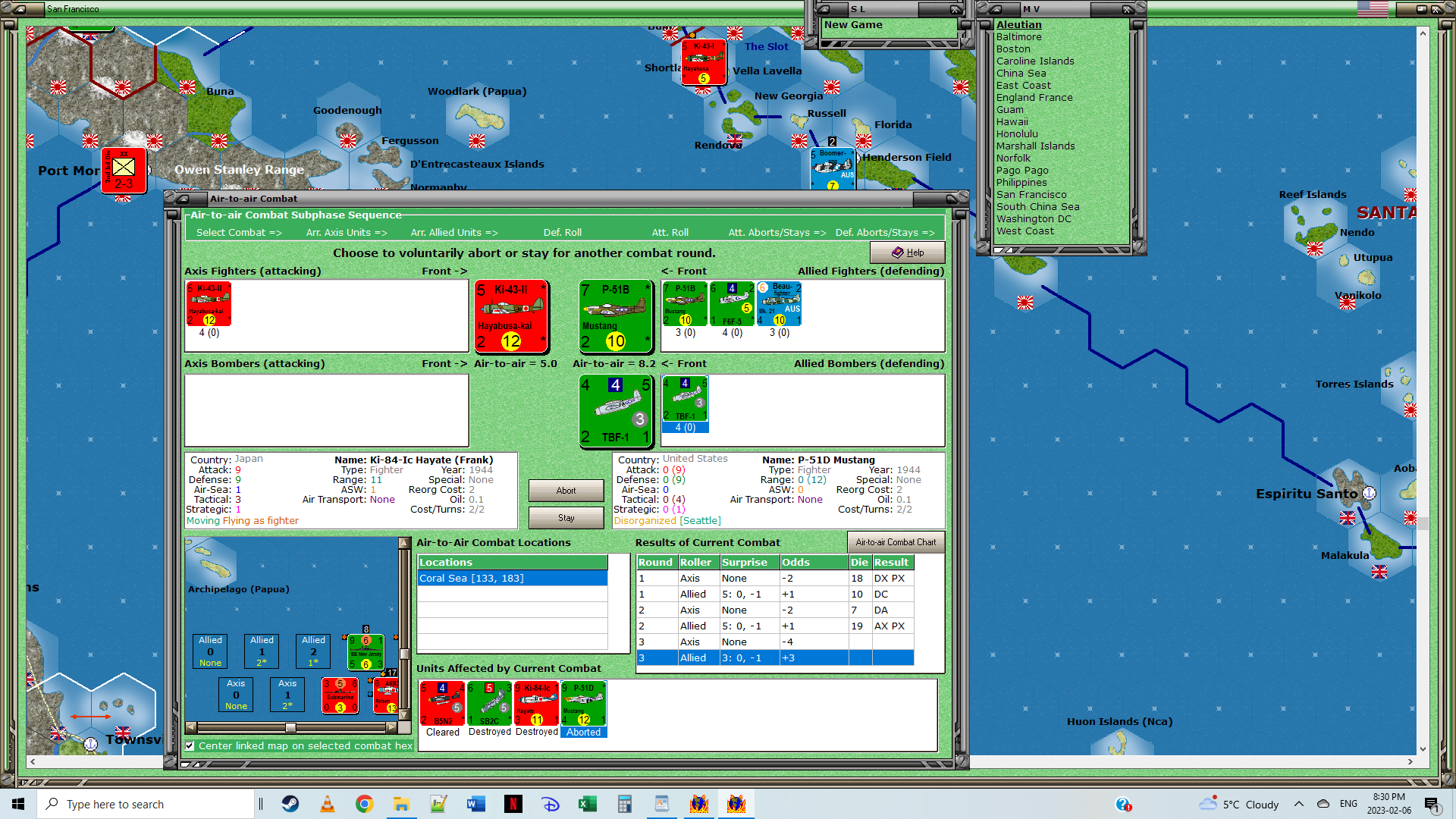Screen dimensions: 1456x819
Task: Select the large TBF-1 bomber front counter
Action: [x=615, y=410]
